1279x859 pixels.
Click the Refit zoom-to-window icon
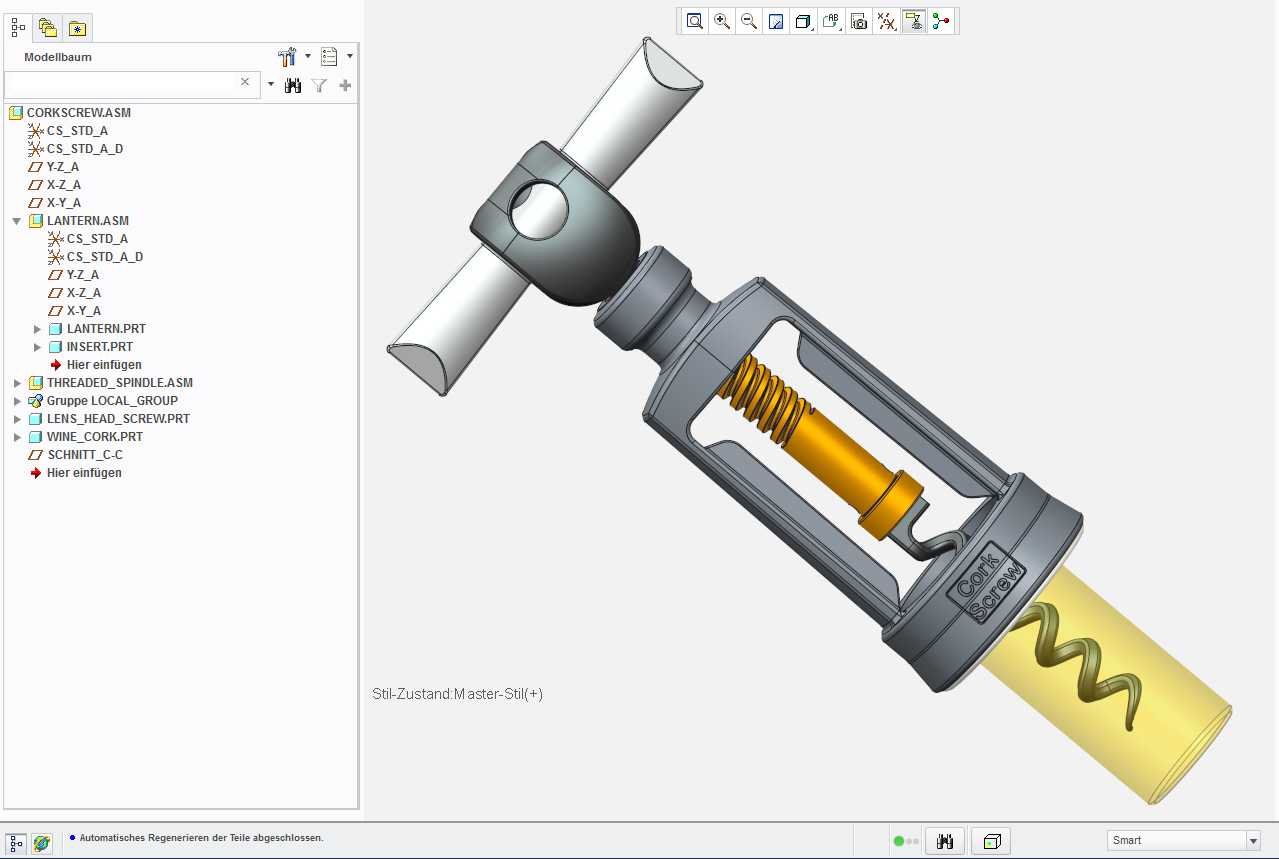694,21
